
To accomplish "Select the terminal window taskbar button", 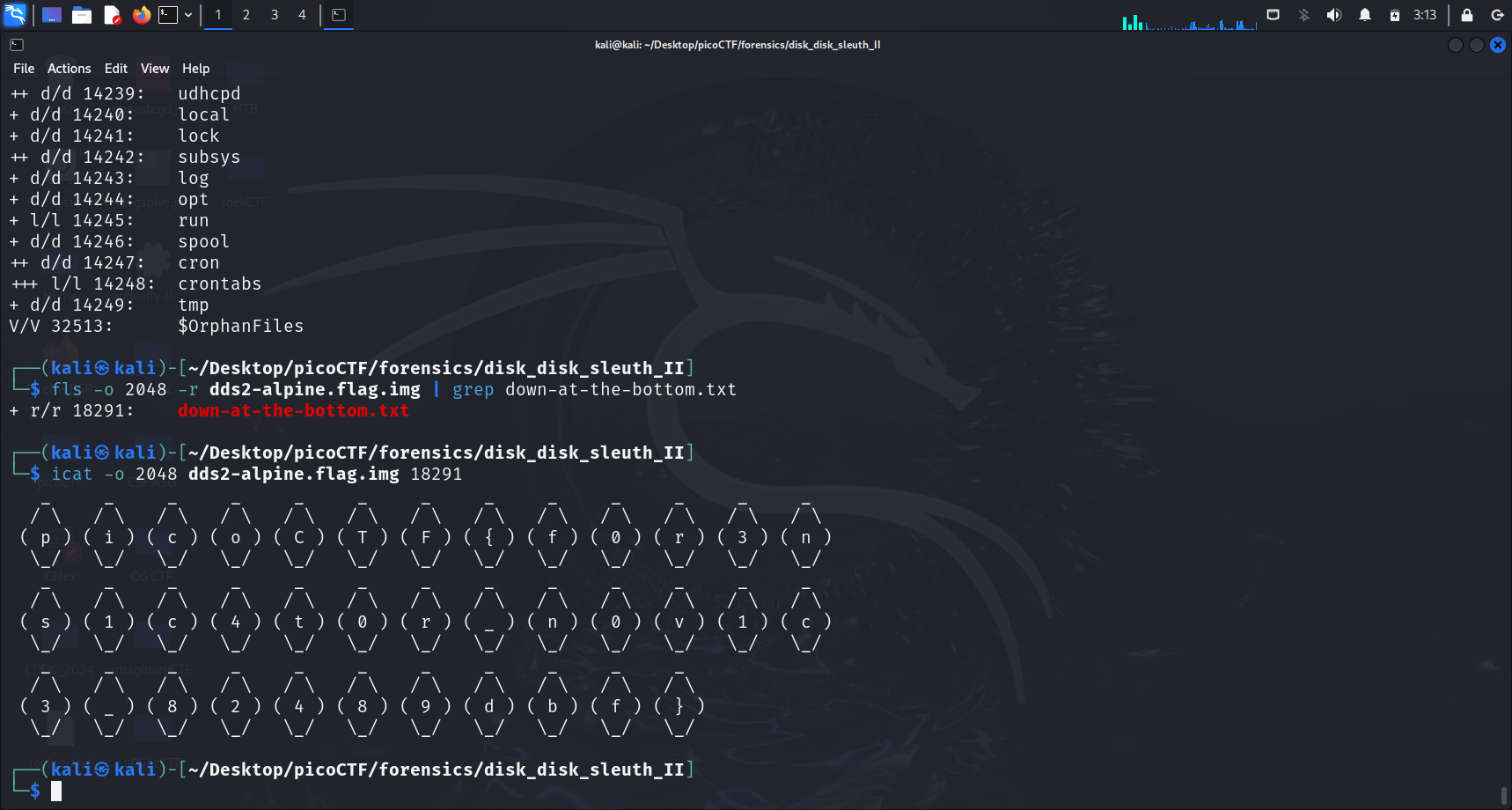I will [x=339, y=15].
